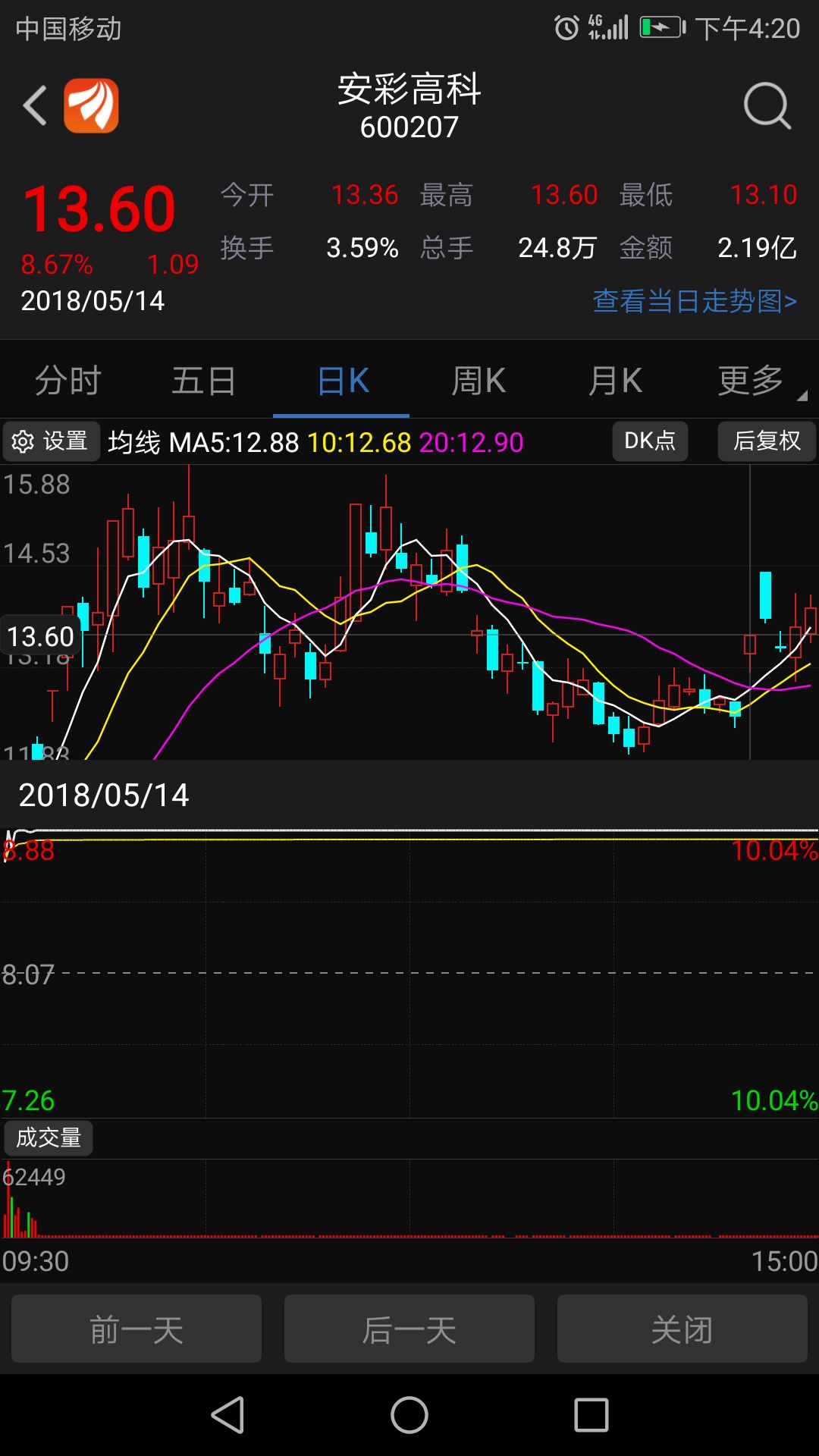Open chart settings gear icon

(x=23, y=441)
